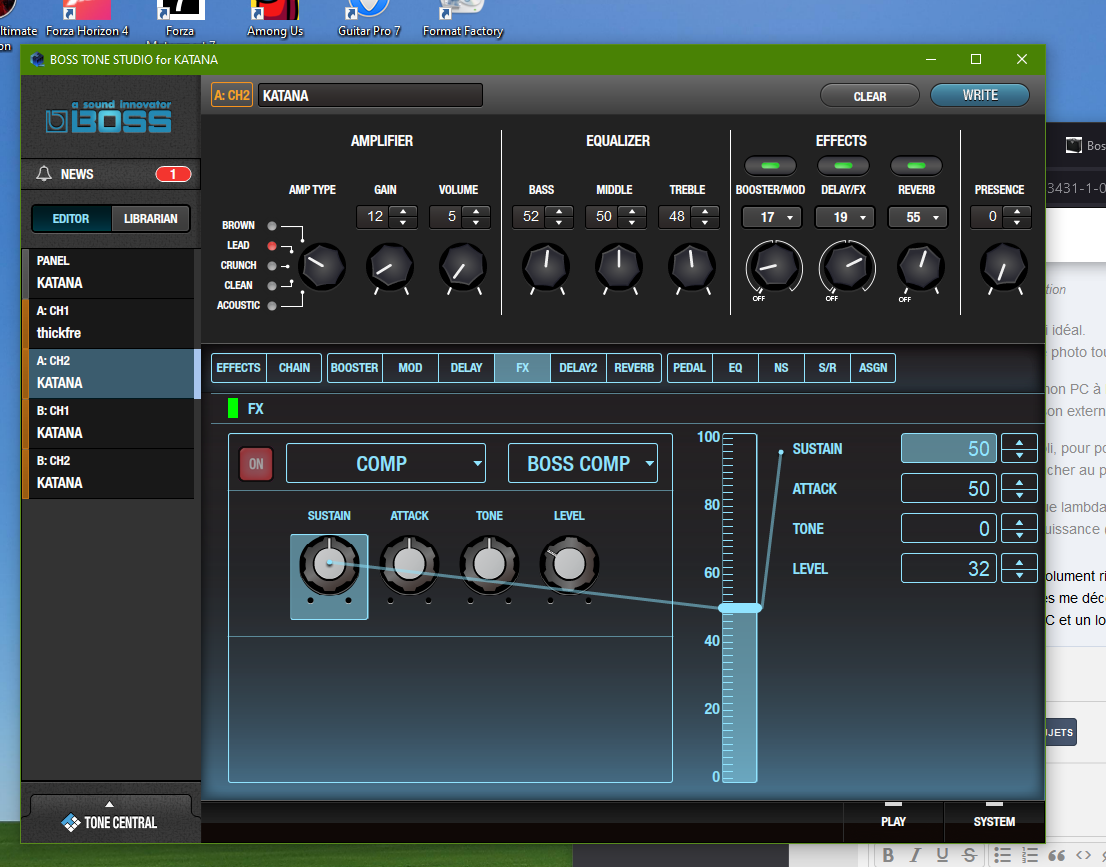Click the KATANA patch name field

coord(370,95)
